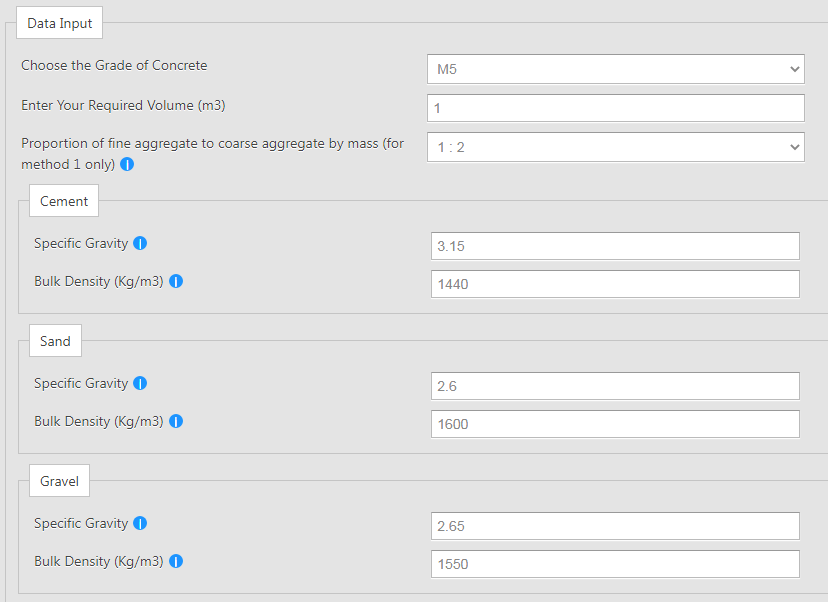Screen dimensions: 828x602
Task: Select the Cement Specific Gravity value 3.15
Action: pyautogui.click(x=614, y=245)
